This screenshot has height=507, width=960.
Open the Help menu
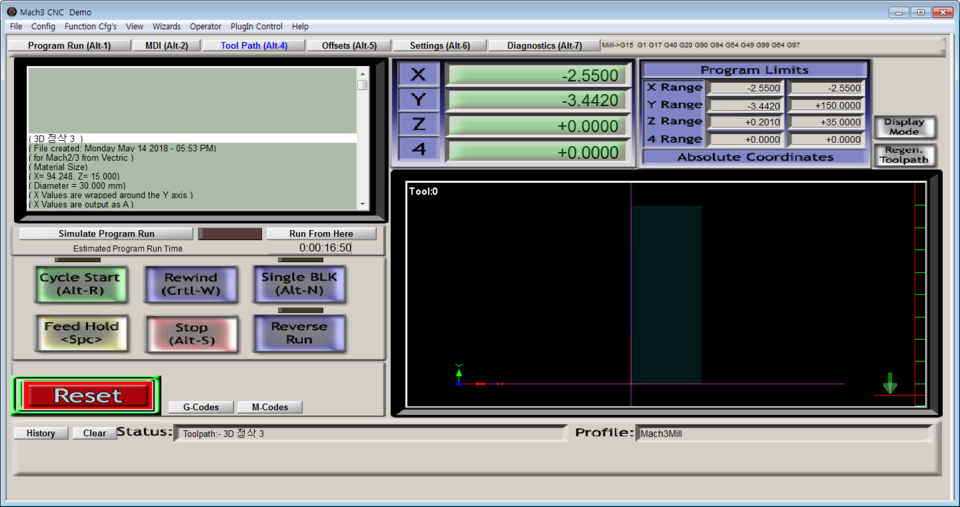(300, 26)
